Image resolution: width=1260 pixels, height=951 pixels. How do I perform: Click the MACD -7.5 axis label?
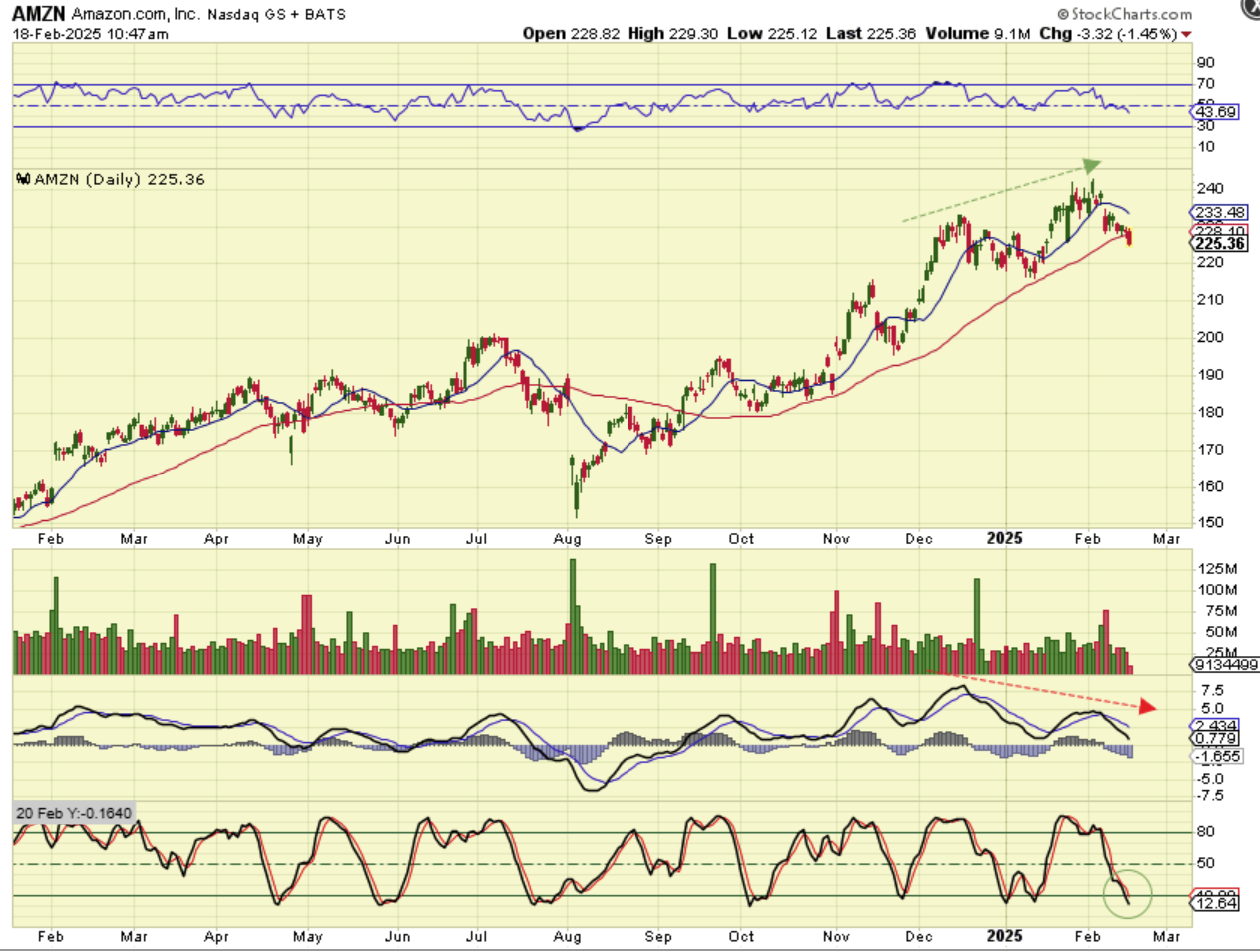tap(1211, 796)
